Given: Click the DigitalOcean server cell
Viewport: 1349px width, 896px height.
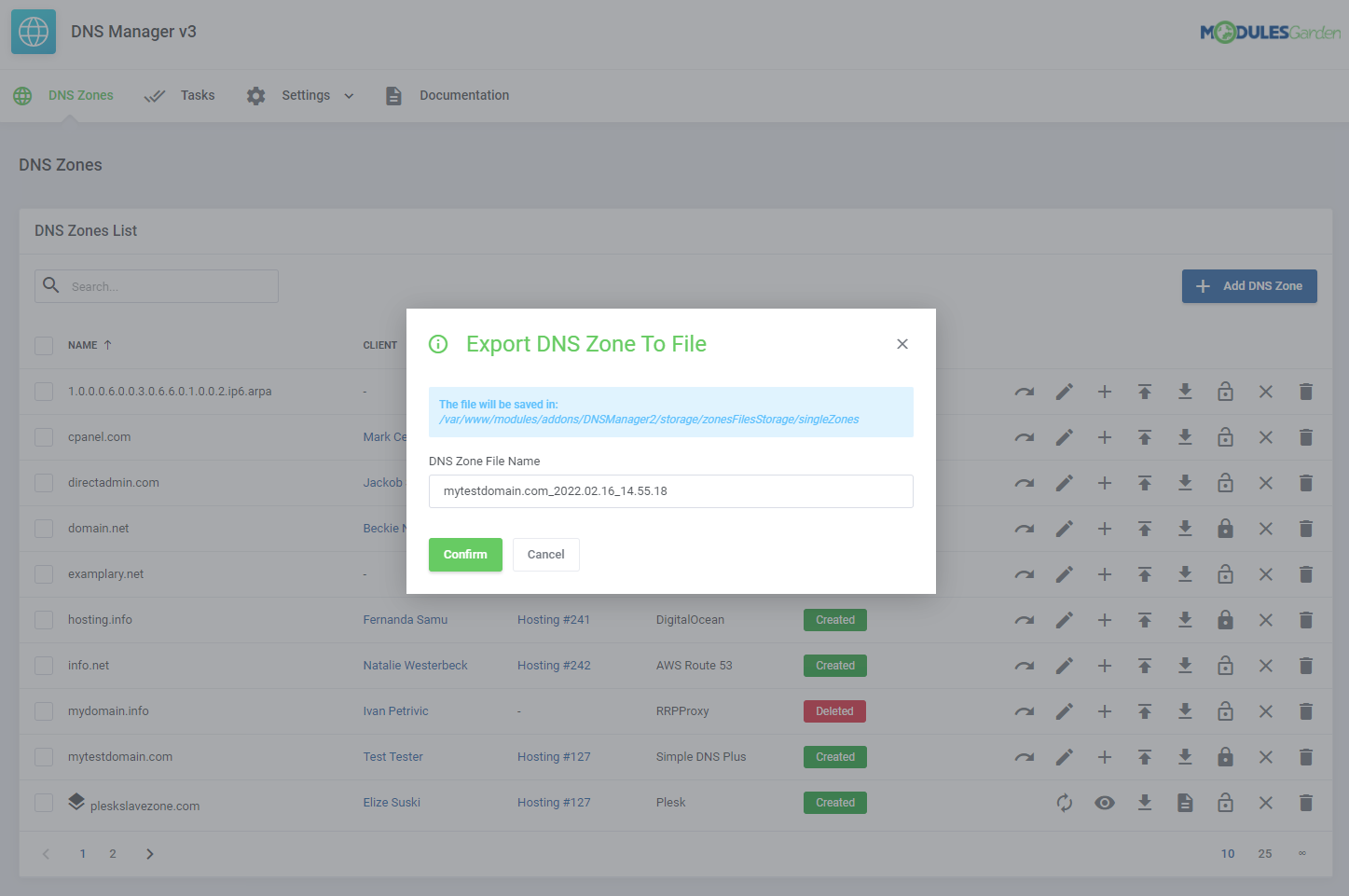Looking at the screenshot, I should pos(690,620).
